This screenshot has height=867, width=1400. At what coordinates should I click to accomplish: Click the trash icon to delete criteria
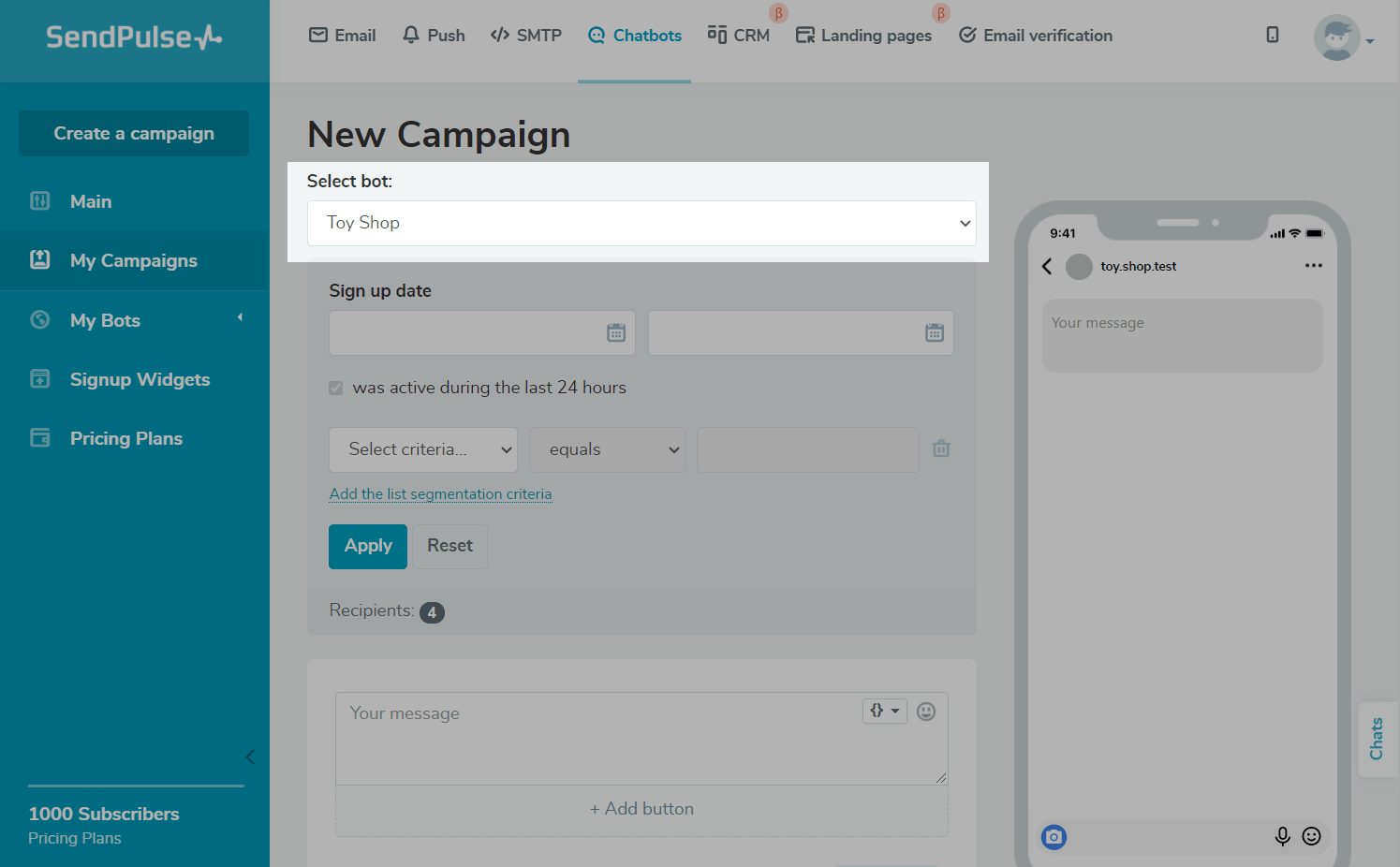pos(941,449)
